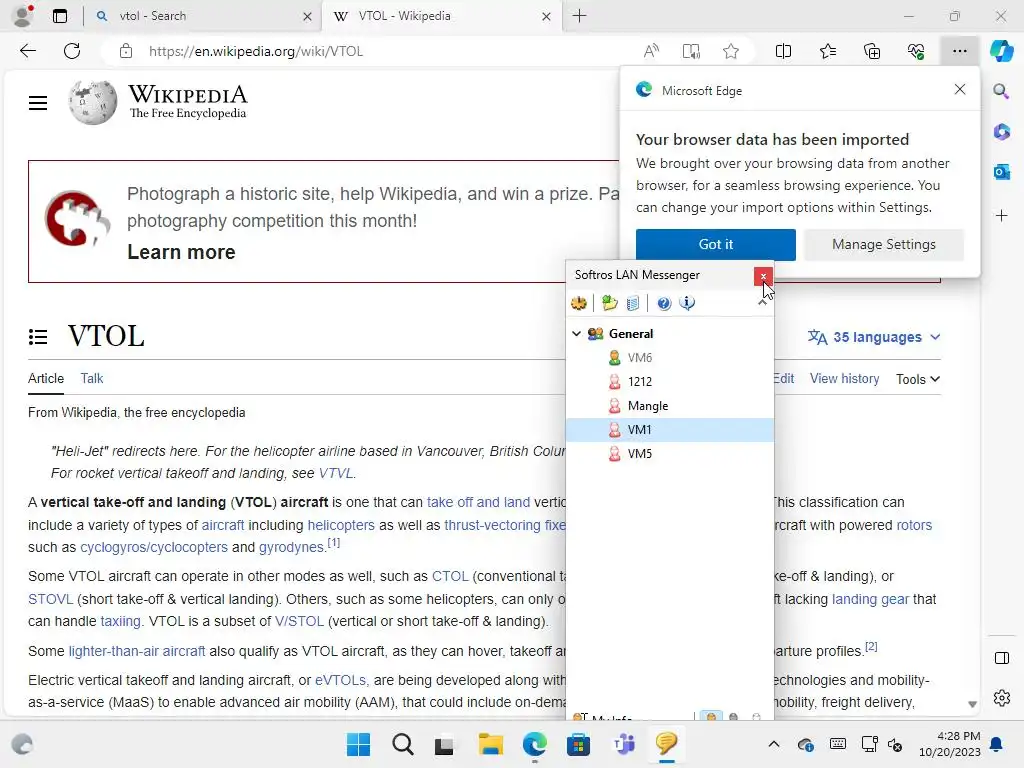Open Softros Messenger settings gear icon
The height and width of the screenshot is (768, 1024).
pos(579,303)
